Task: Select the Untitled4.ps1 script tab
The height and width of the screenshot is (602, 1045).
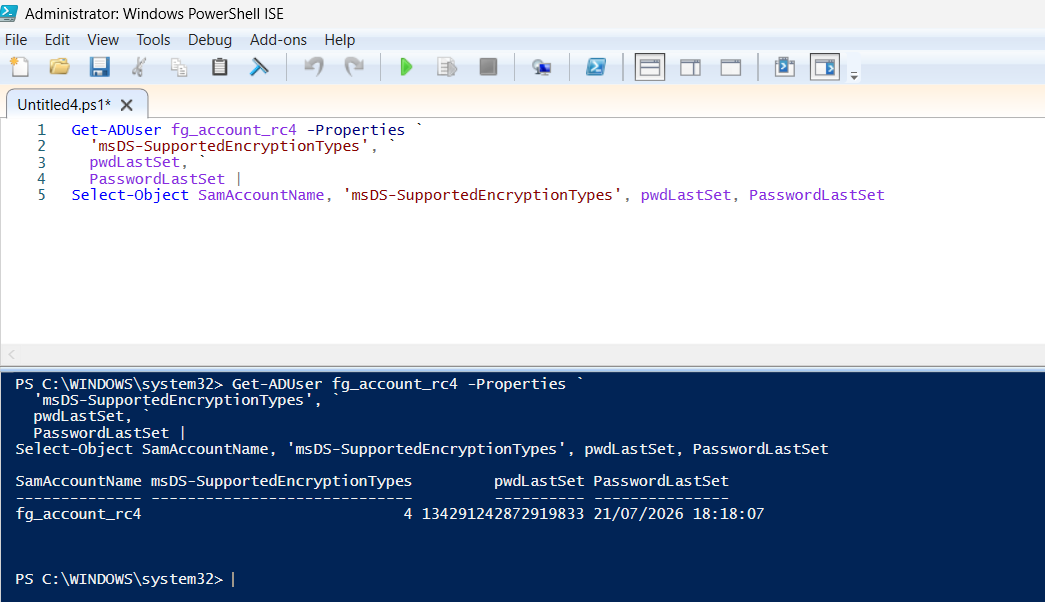Action: click(64, 105)
